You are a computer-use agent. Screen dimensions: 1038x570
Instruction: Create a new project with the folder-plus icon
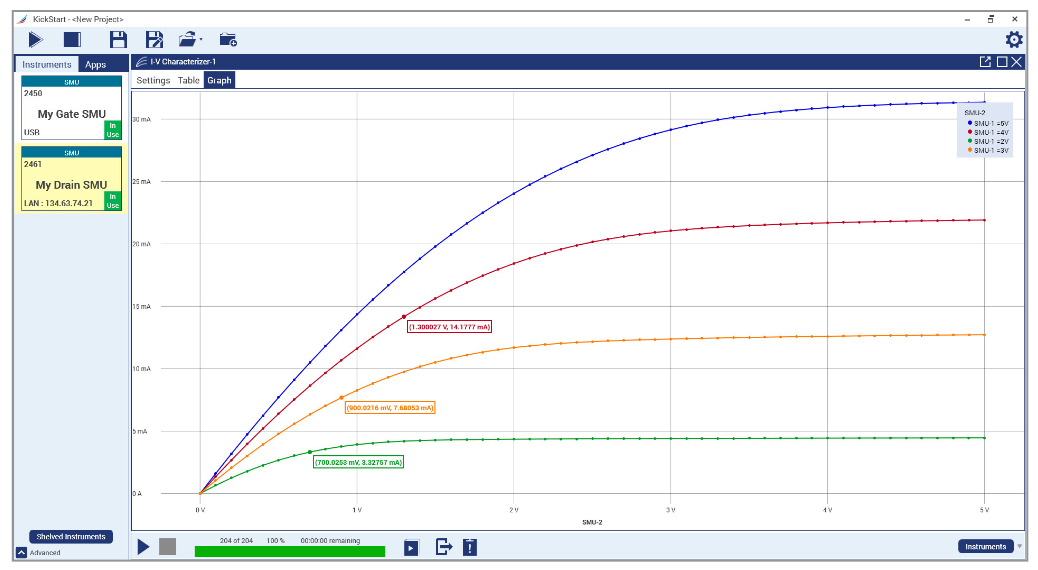point(228,40)
